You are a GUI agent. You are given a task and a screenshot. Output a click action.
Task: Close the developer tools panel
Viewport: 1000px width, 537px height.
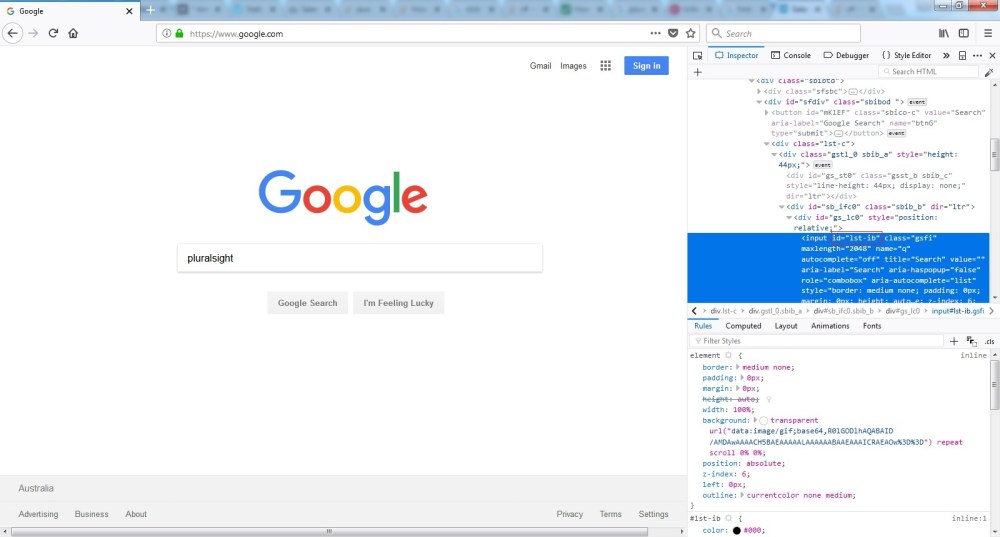pyautogui.click(x=992, y=55)
